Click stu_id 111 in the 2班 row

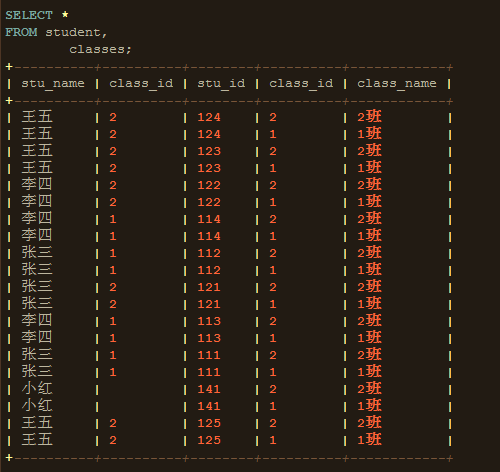coord(209,355)
